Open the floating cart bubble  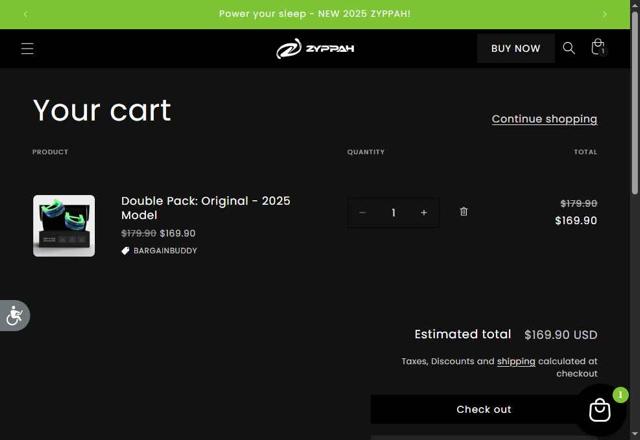(600, 410)
